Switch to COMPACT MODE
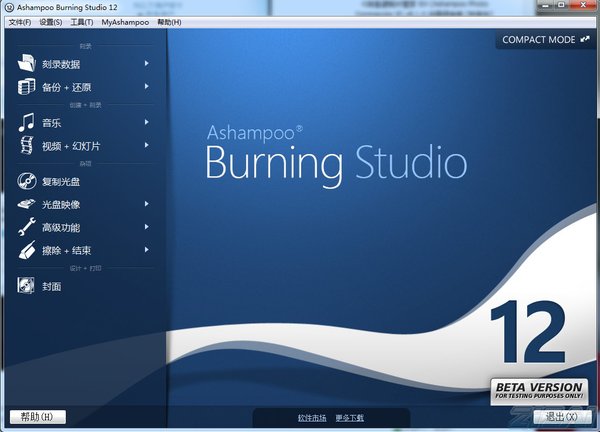The width and height of the screenshot is (600, 432). [546, 39]
